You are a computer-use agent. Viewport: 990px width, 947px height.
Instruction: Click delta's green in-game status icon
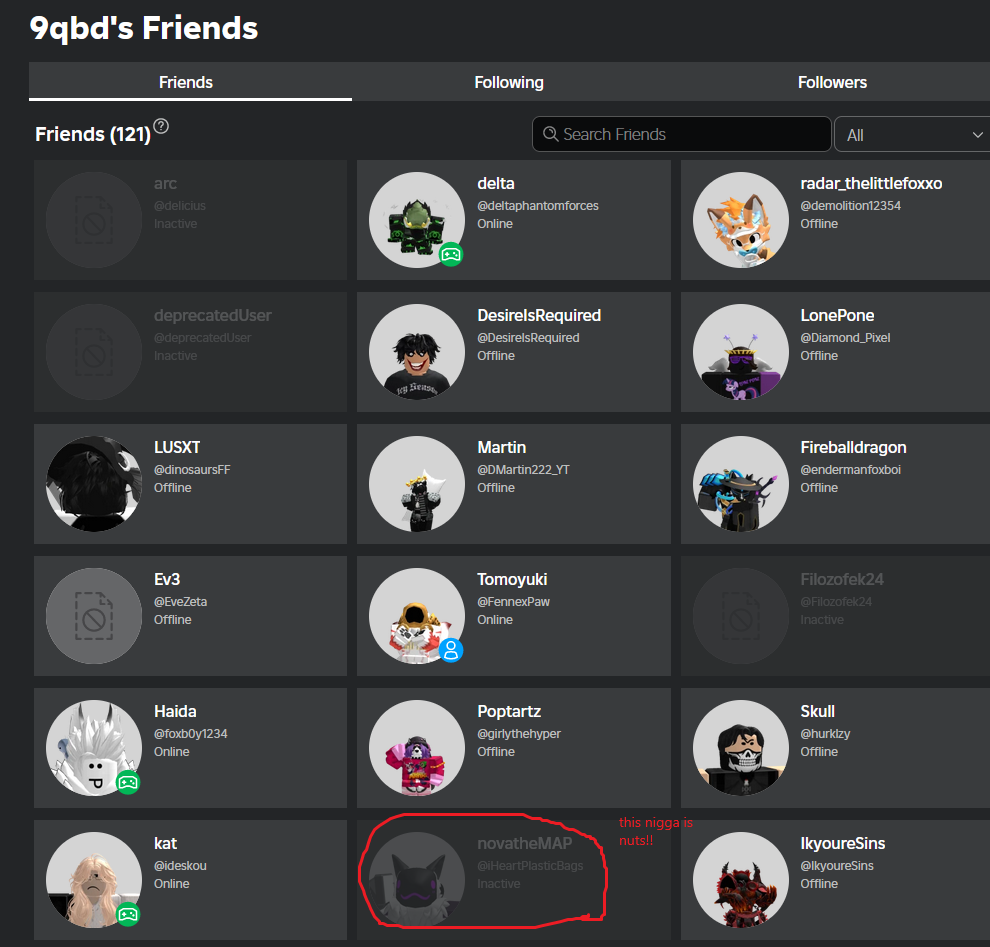tap(451, 254)
